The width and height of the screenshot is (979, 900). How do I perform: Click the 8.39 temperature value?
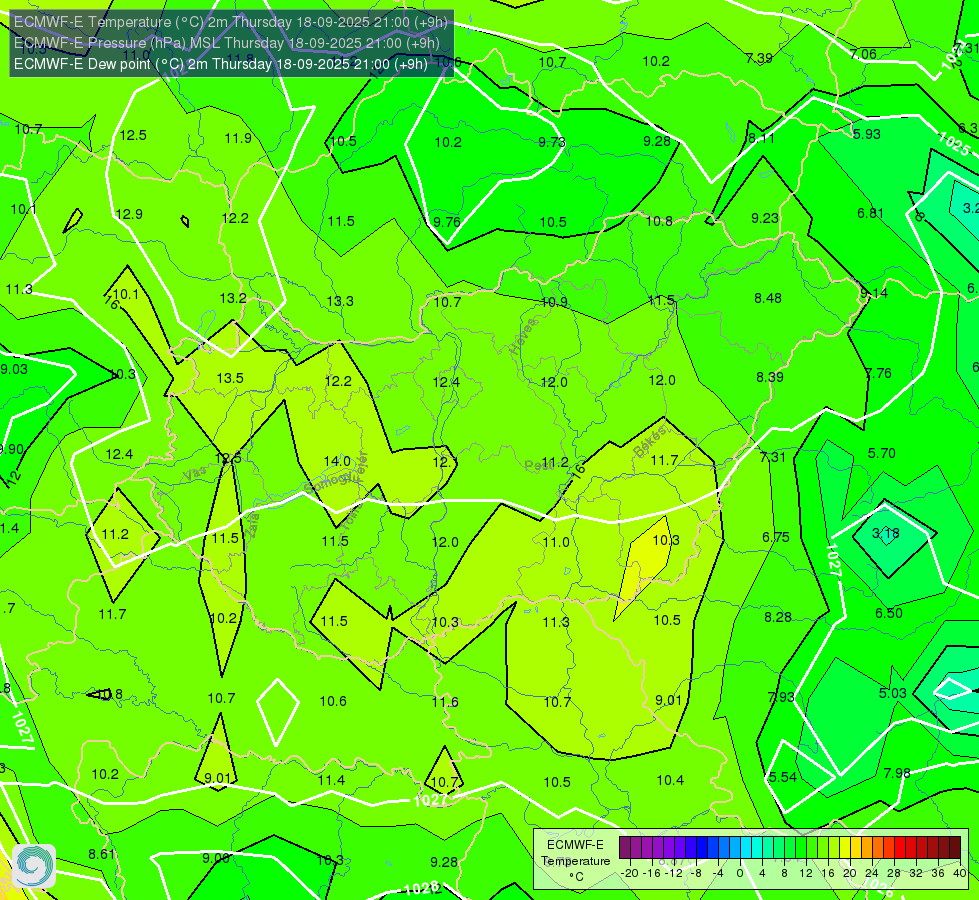(770, 377)
